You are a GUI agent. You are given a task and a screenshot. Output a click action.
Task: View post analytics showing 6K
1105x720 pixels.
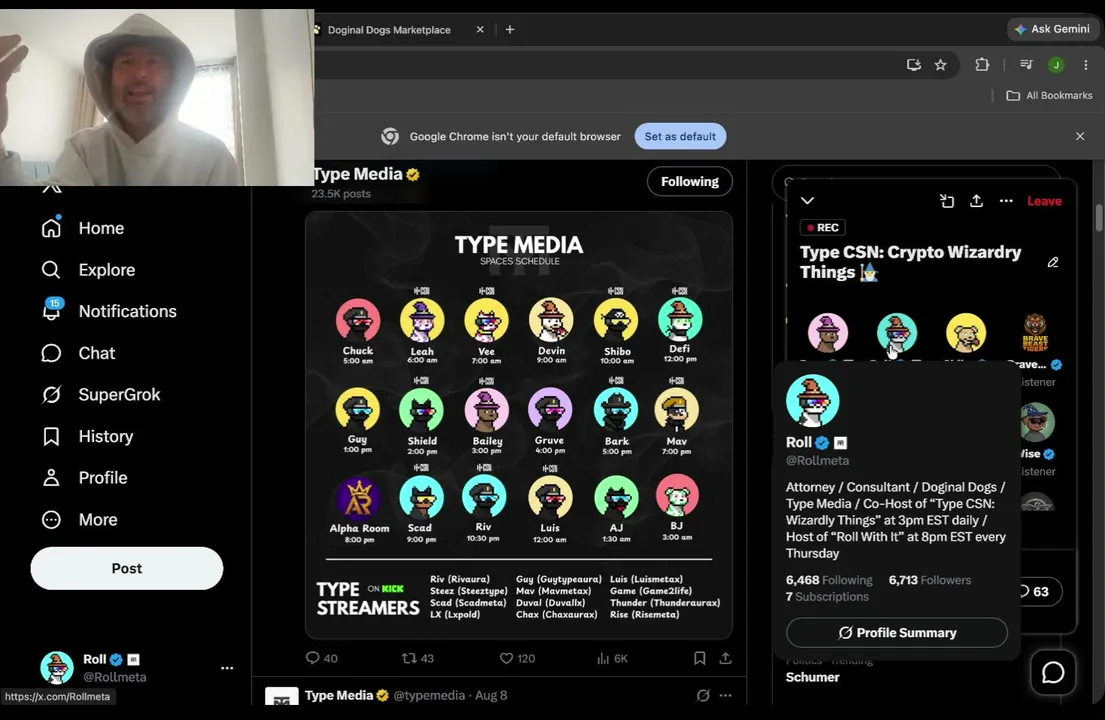coord(612,658)
